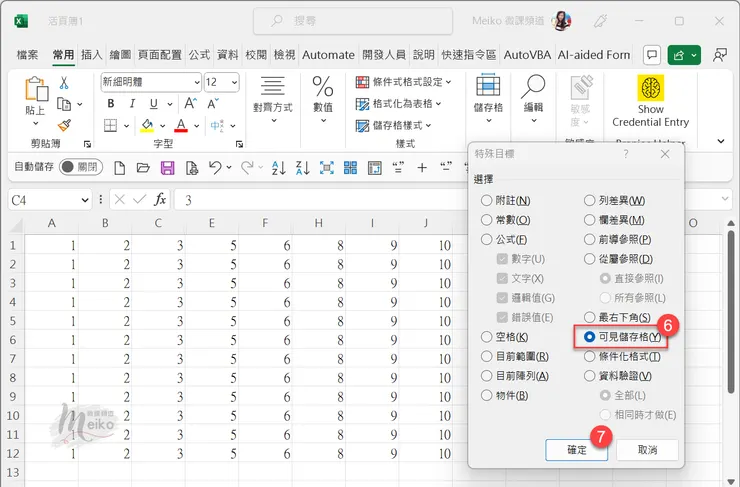Click the 確定 OK button
The image size is (740, 487).
(576, 450)
